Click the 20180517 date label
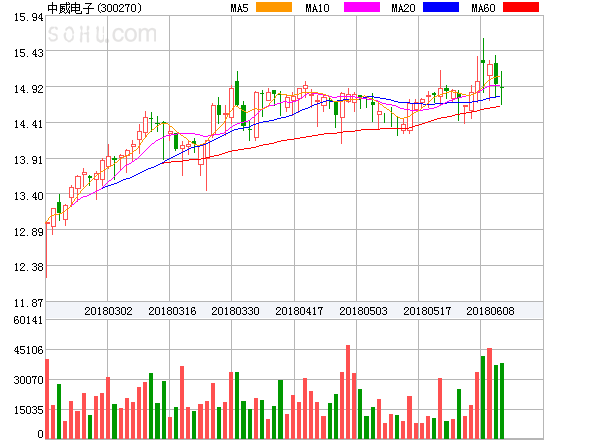This screenshot has width=600, height=440. click(427, 311)
